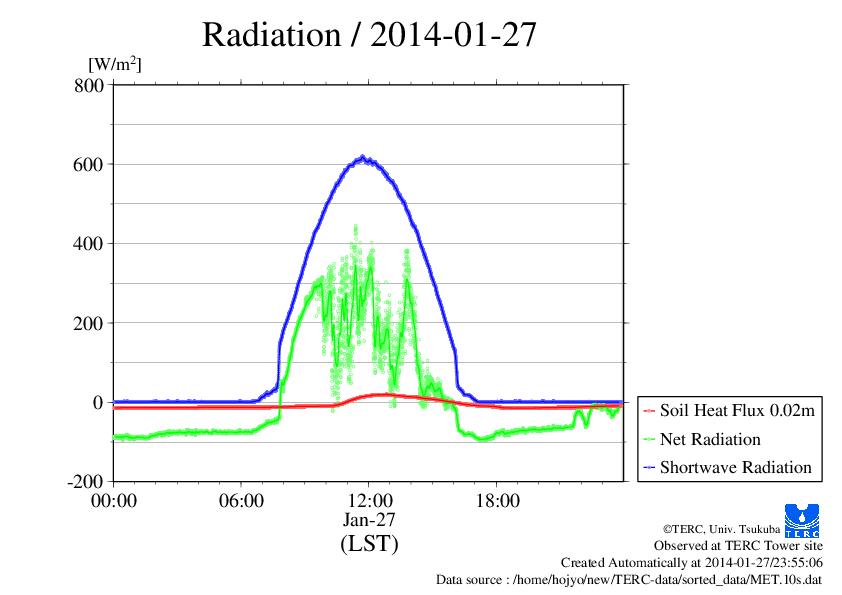842x595 pixels.
Task: Click the '©TERC, Univ. Tsukuba' copyright text
Action: (721, 529)
